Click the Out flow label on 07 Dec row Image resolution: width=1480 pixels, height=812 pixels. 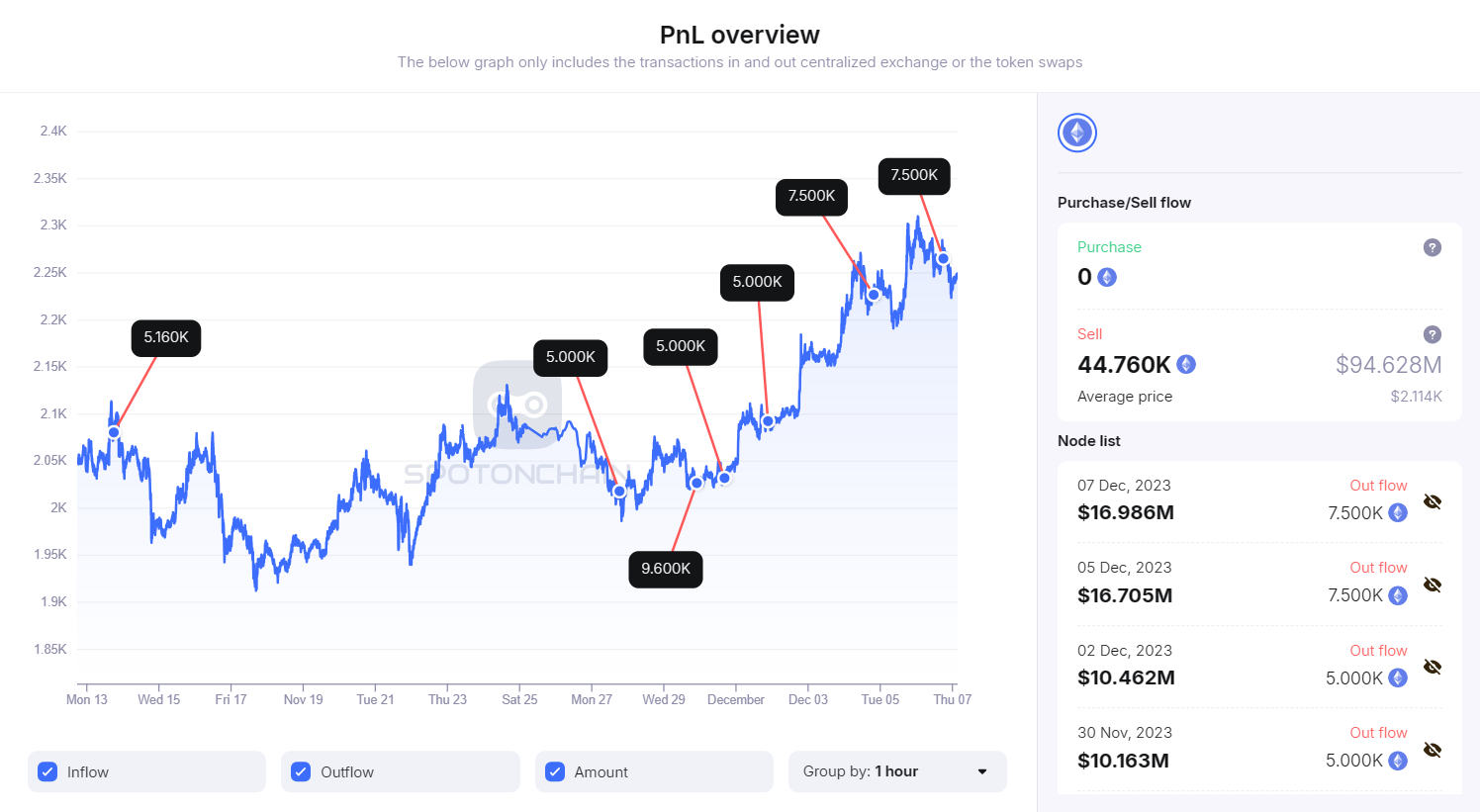(x=1378, y=485)
